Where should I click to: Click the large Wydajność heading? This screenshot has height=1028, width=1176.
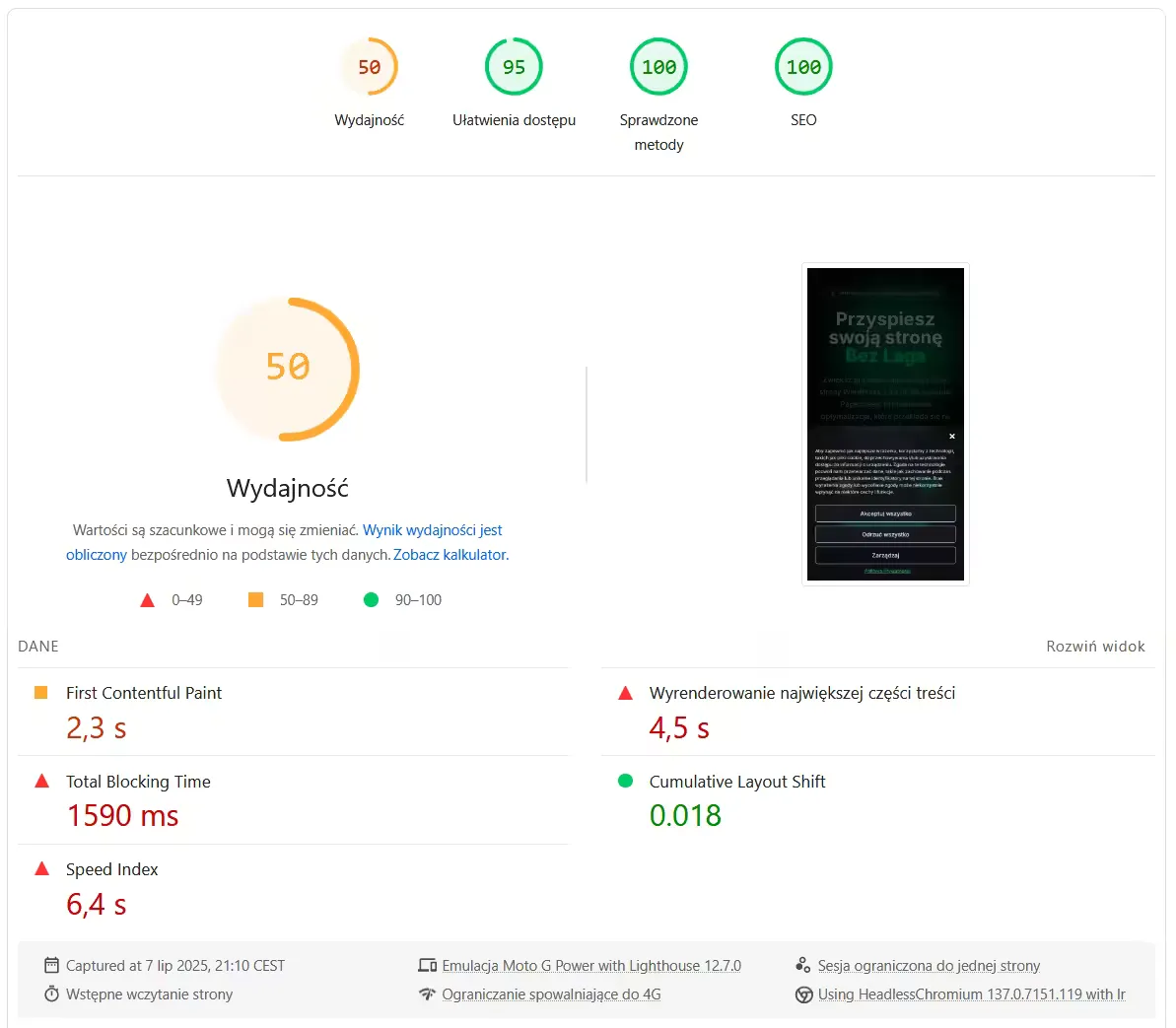point(288,488)
